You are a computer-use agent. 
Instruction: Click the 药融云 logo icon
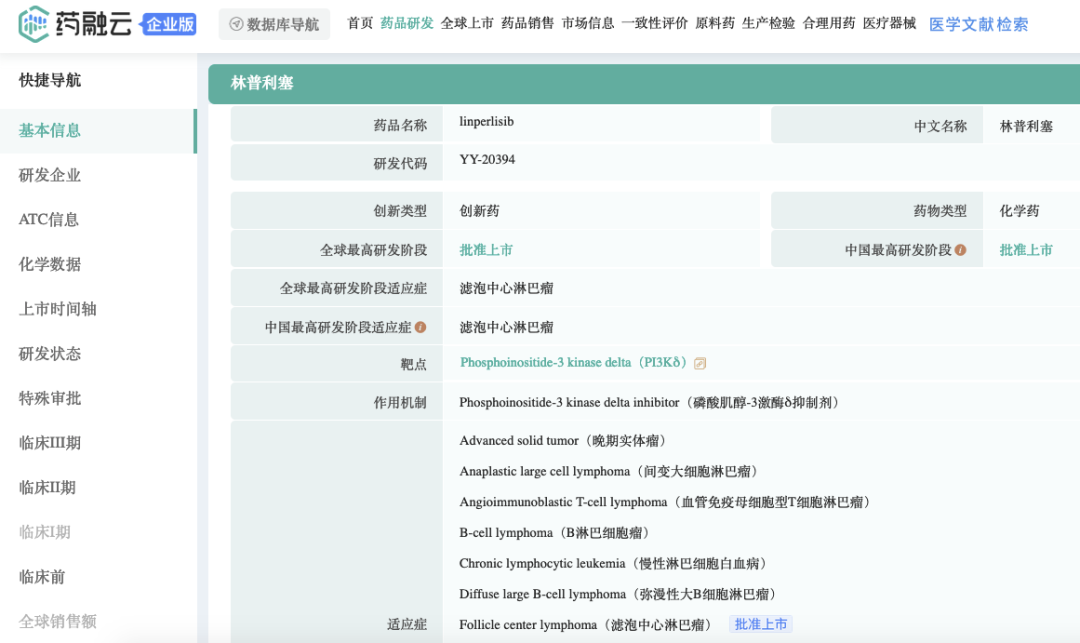pyautogui.click(x=33, y=24)
